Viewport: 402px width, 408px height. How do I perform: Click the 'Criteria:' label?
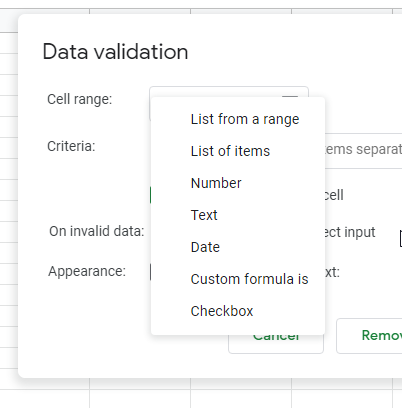tap(71, 146)
